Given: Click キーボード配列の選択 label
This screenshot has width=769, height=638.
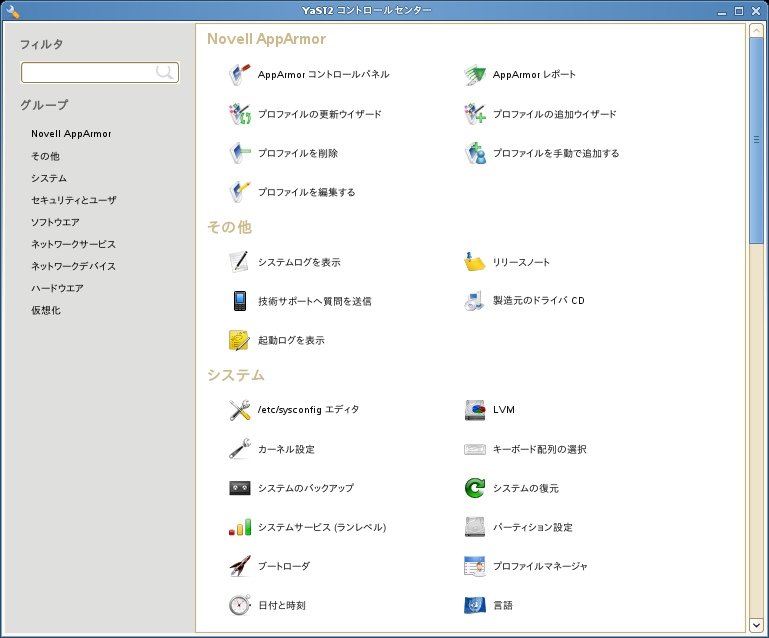Looking at the screenshot, I should 539,449.
